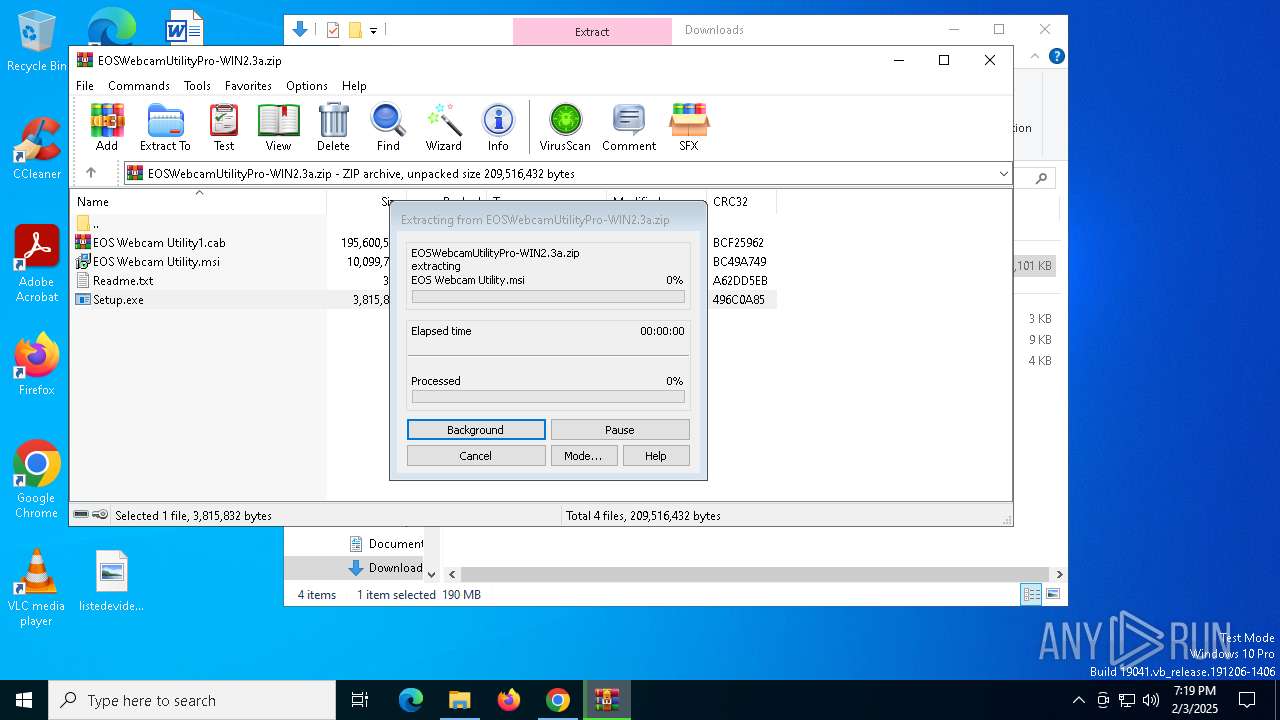Launch the Wizard wand icon

click(443, 127)
